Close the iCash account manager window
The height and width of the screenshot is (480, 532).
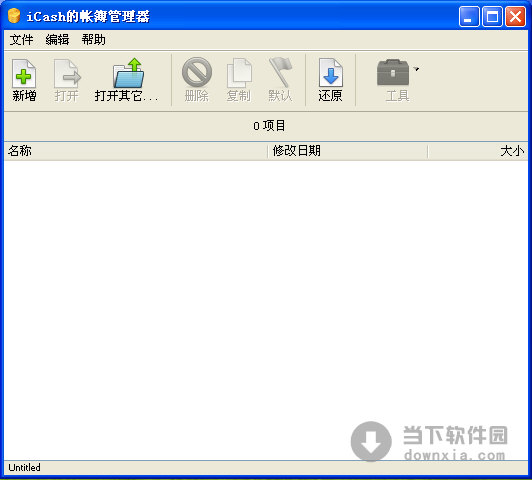pyautogui.click(x=515, y=16)
